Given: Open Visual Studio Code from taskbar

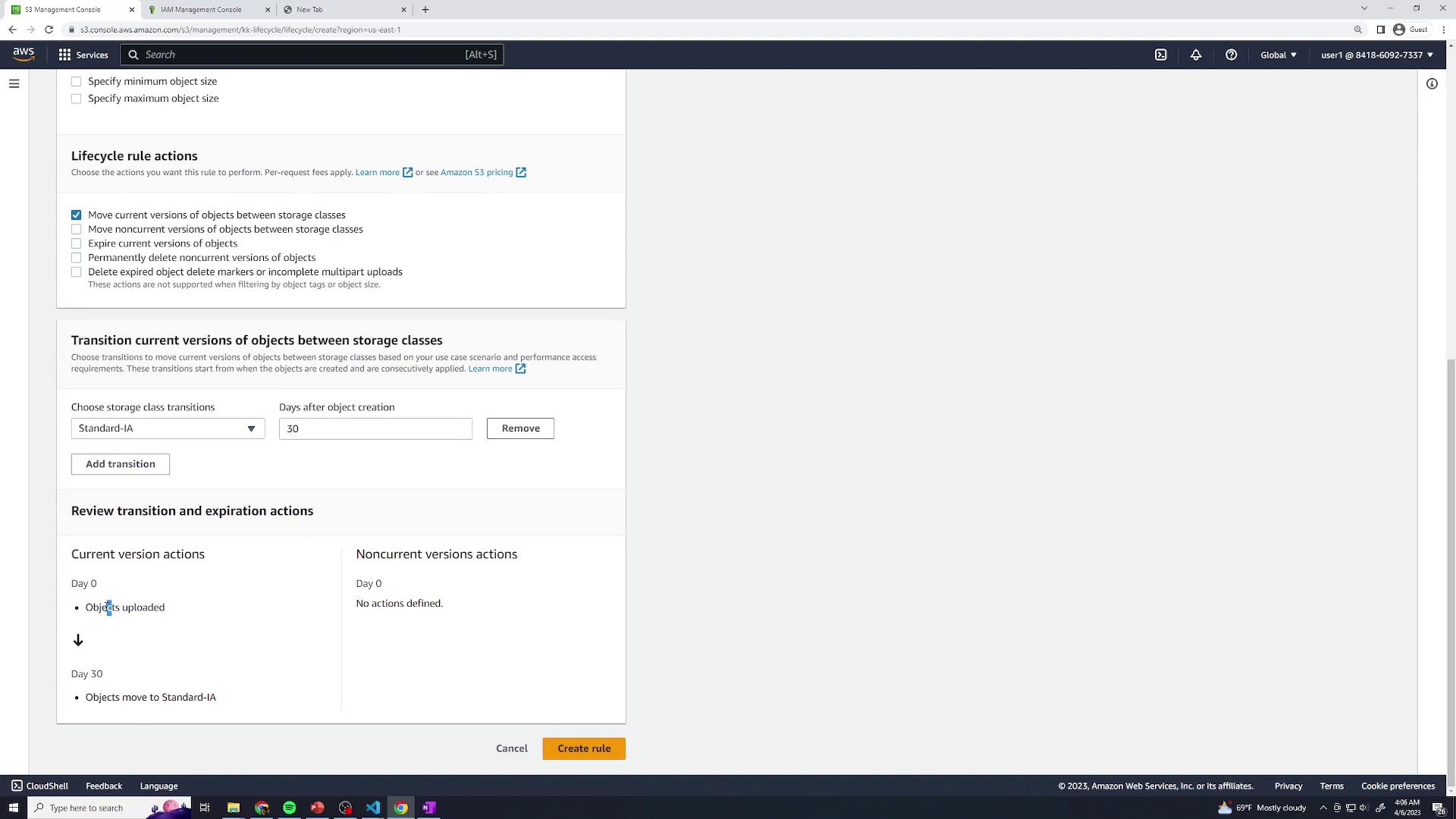Looking at the screenshot, I should pos(373,808).
